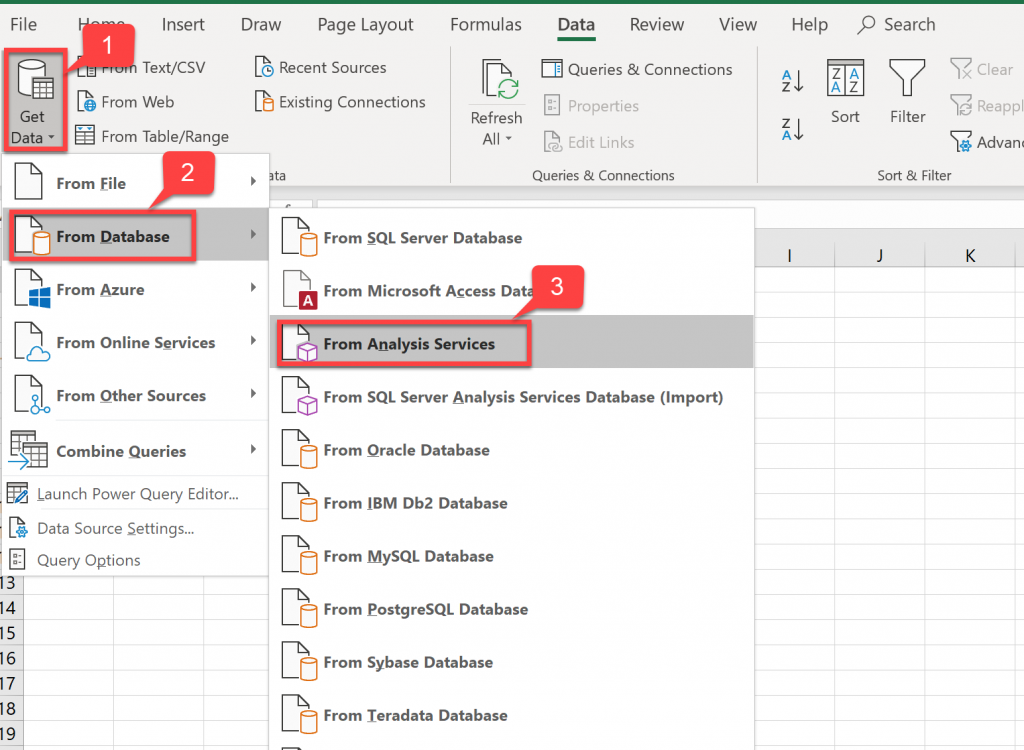Launch Power Query Editor
Image resolution: width=1024 pixels, height=750 pixels.
point(137,494)
